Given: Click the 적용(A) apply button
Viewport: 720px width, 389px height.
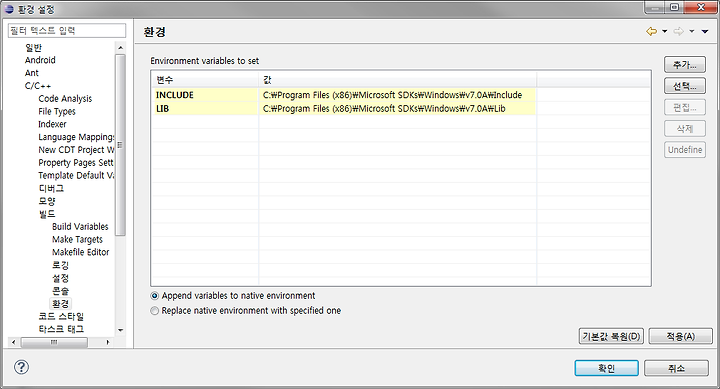Looking at the screenshot, I should coord(681,336).
